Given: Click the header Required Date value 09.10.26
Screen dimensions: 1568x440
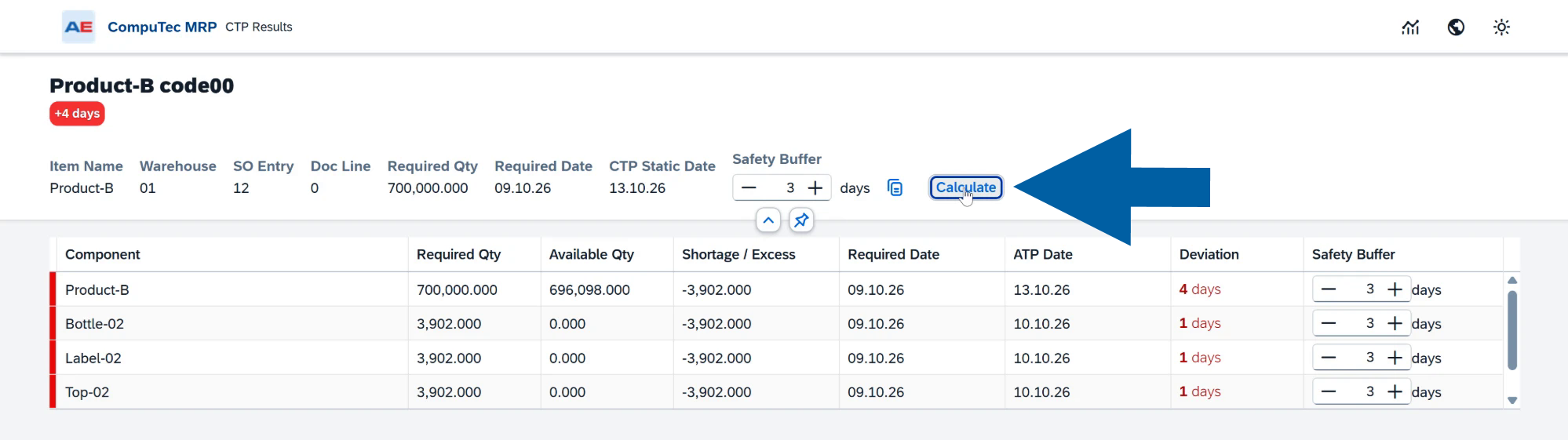Looking at the screenshot, I should tap(523, 188).
